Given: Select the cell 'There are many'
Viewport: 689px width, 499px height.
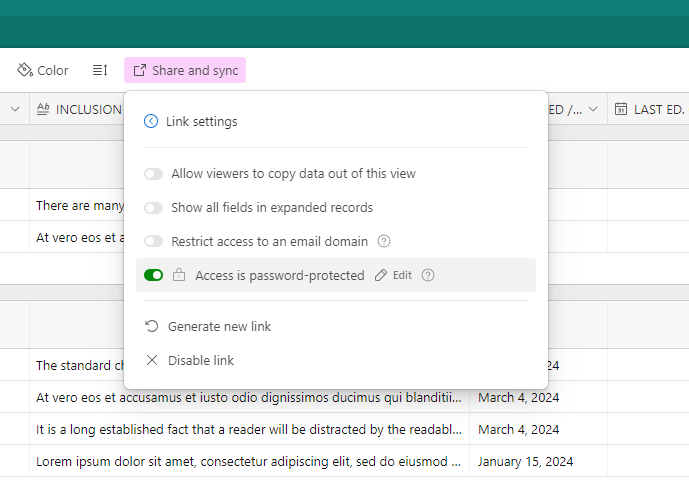Looking at the screenshot, I should 77,205.
